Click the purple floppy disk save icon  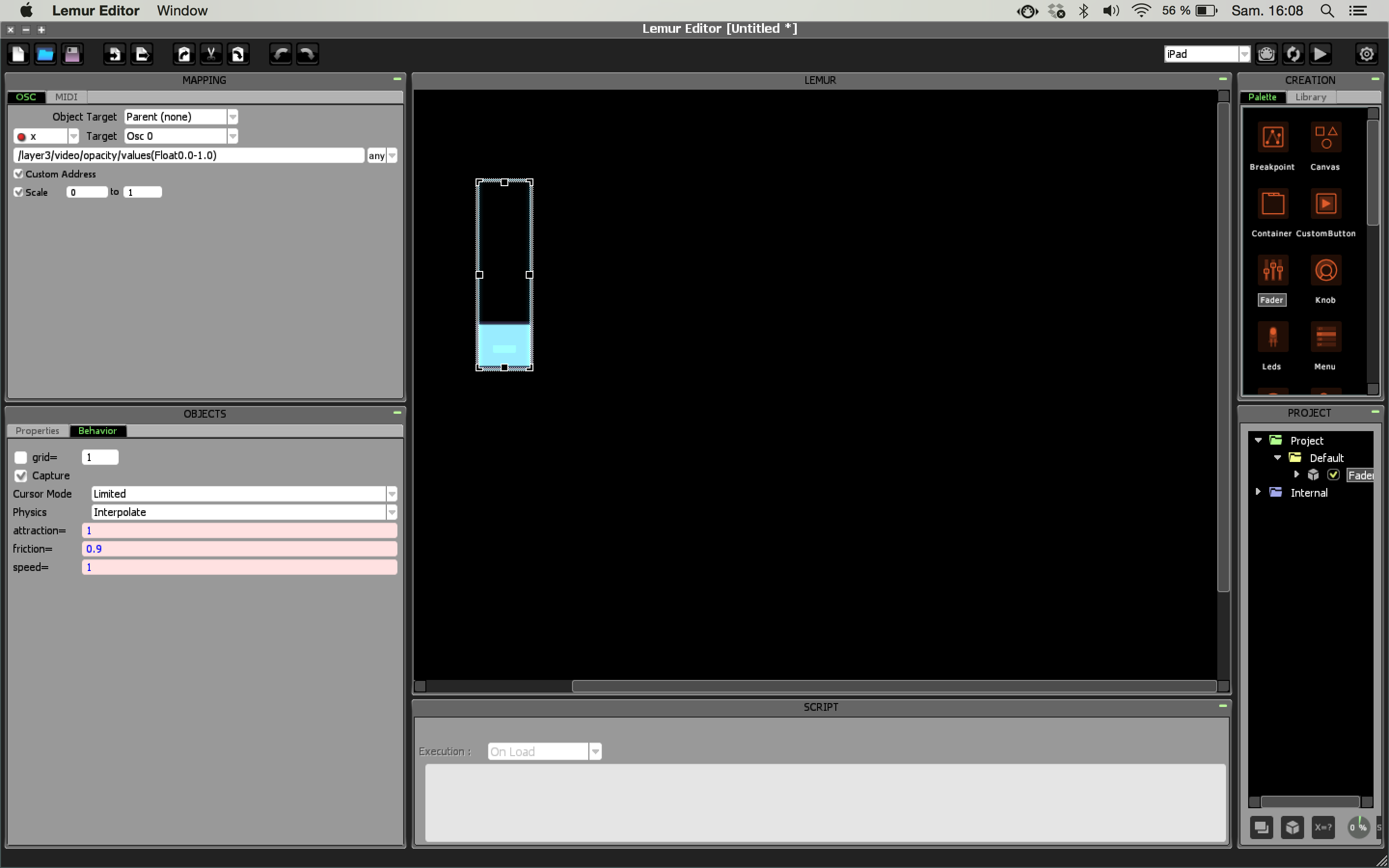[72, 54]
